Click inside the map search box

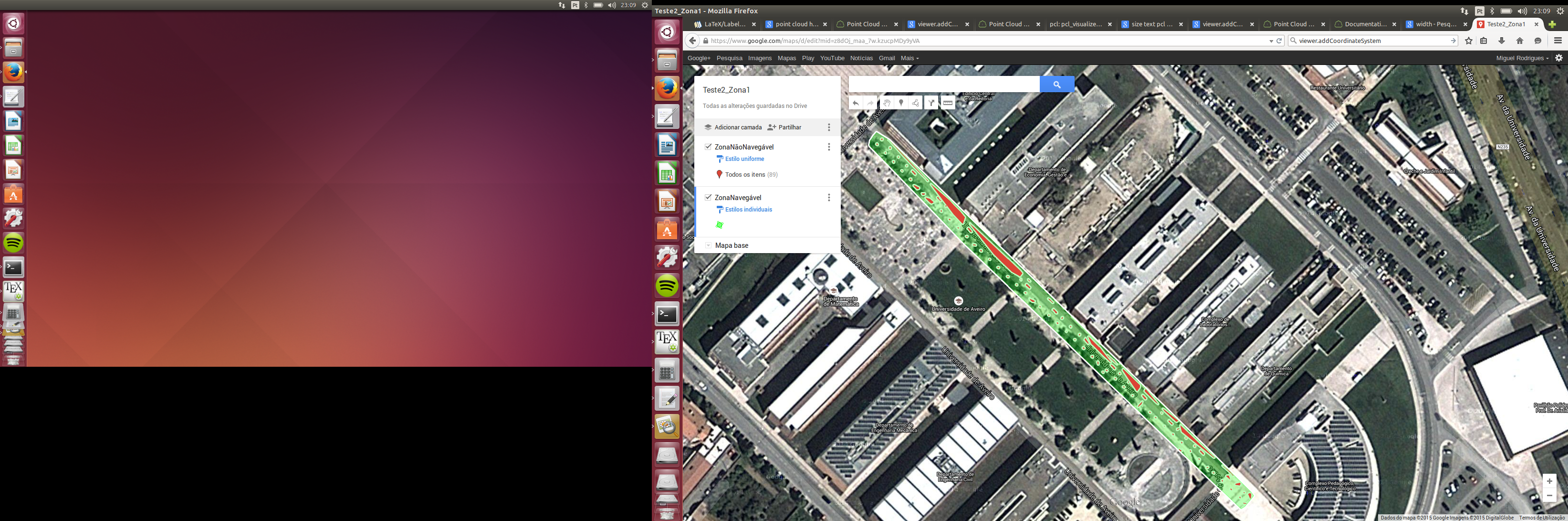point(944,85)
